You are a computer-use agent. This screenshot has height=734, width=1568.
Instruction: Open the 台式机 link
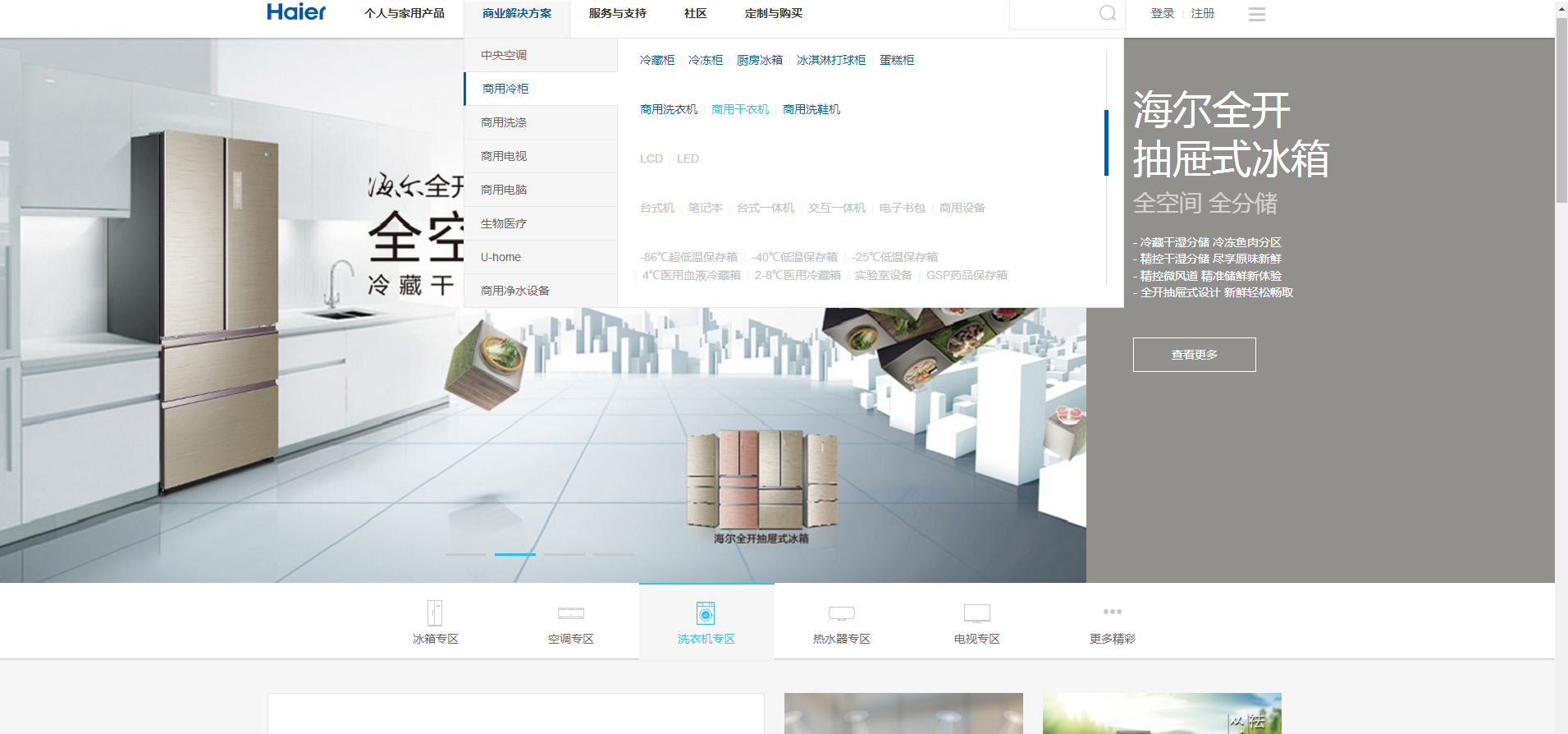(657, 208)
